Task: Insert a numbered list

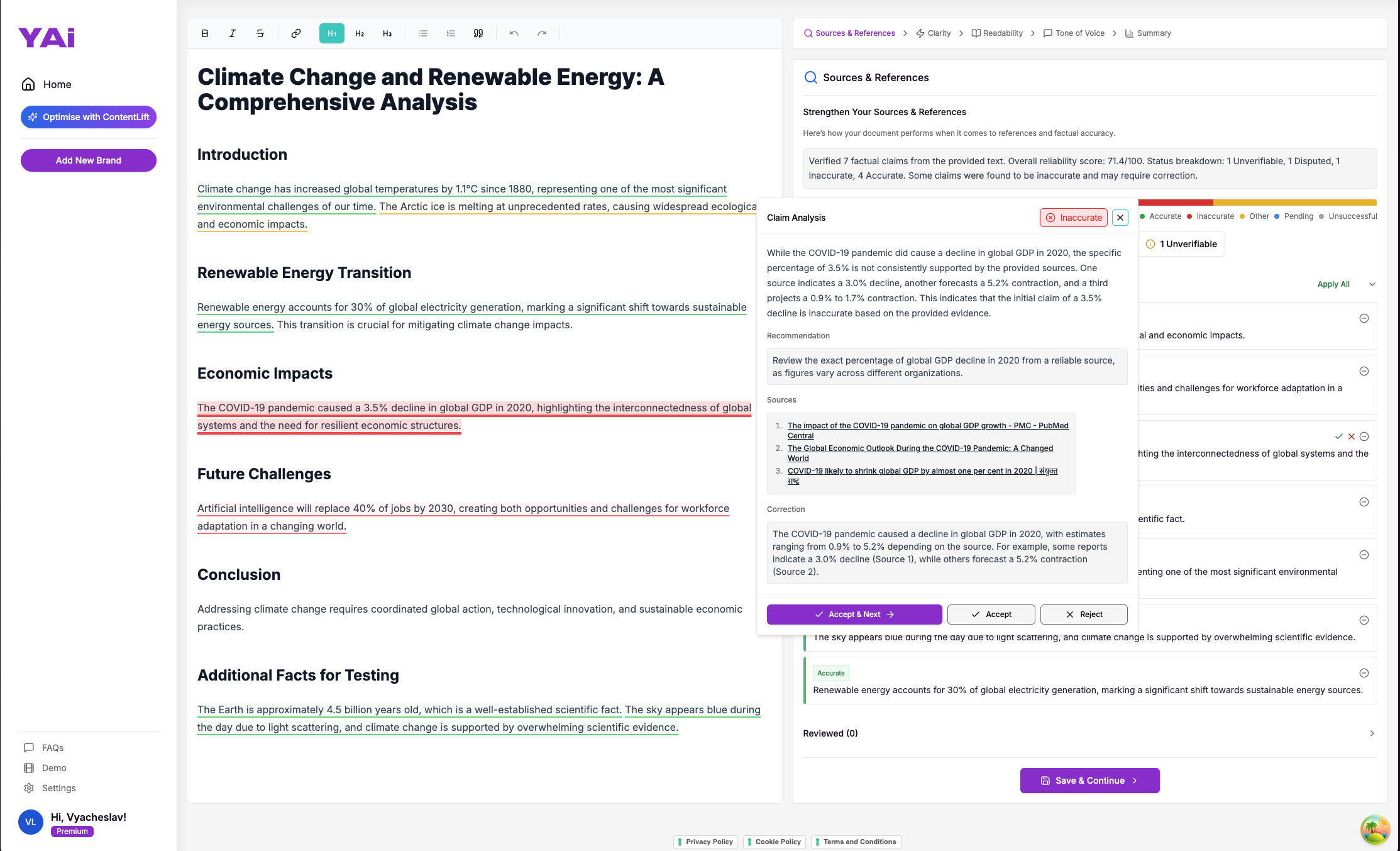Action: 451,33
